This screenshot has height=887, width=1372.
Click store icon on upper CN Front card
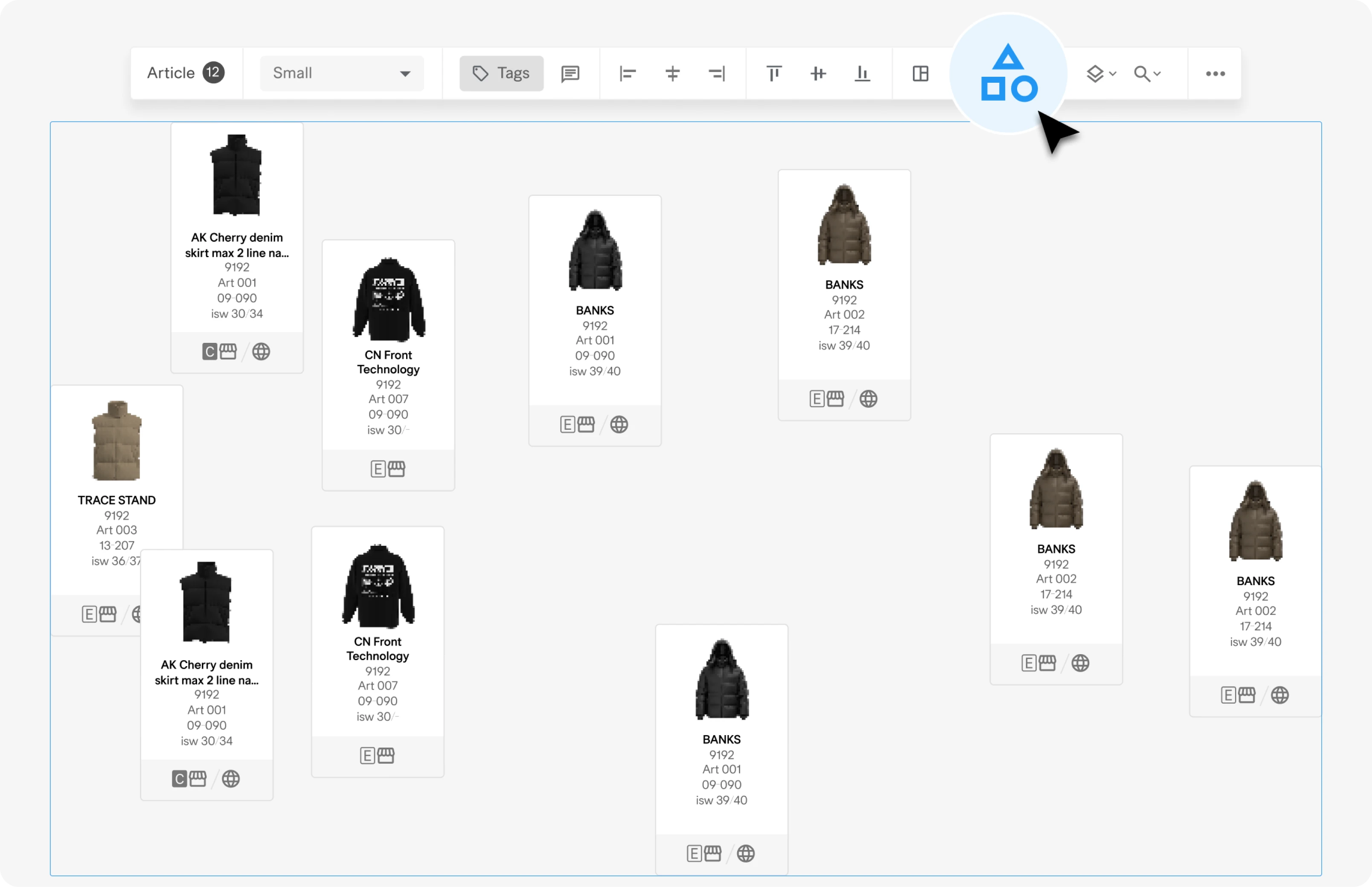396,469
